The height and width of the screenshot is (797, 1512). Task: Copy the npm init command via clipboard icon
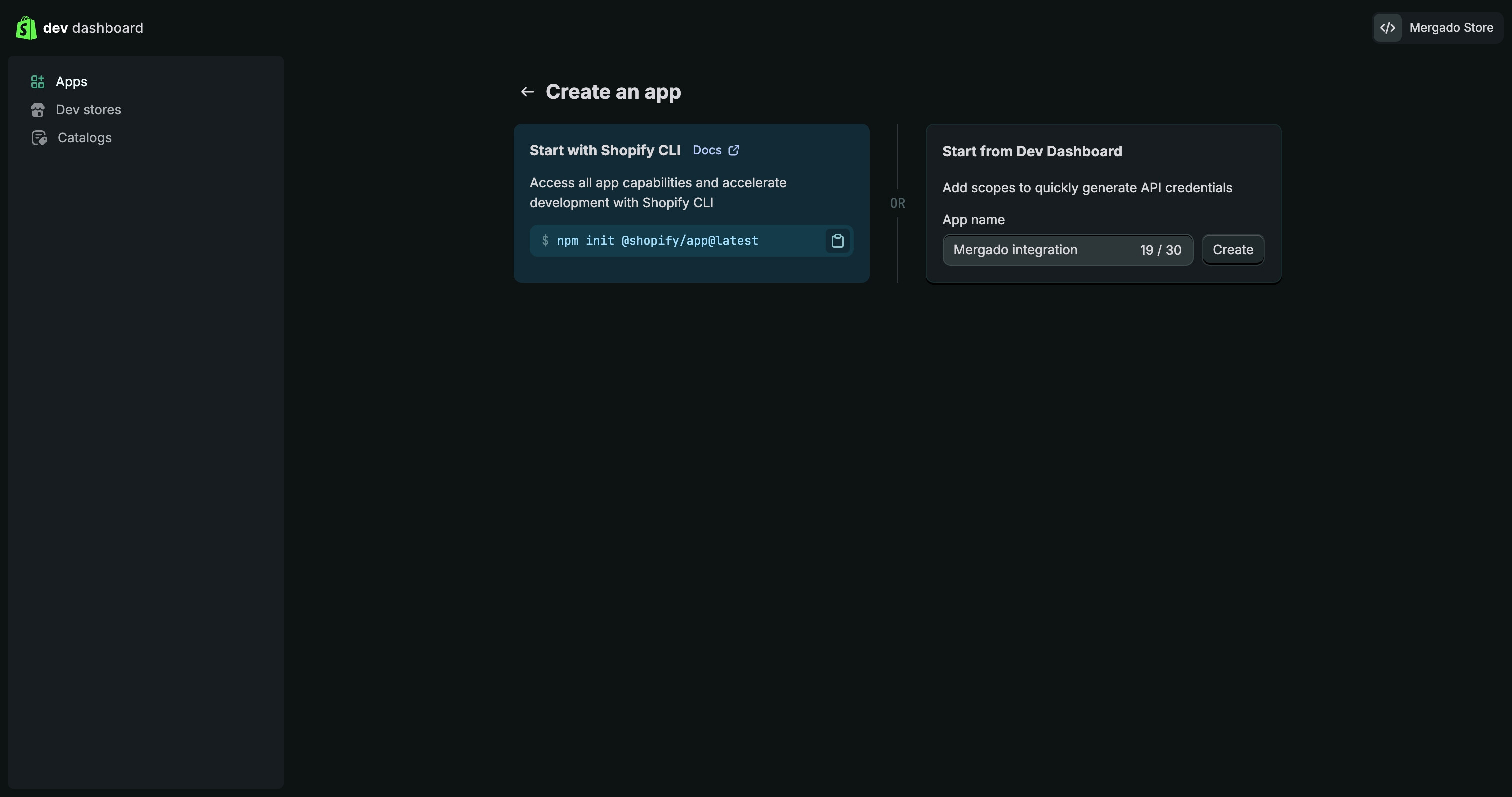(837, 241)
